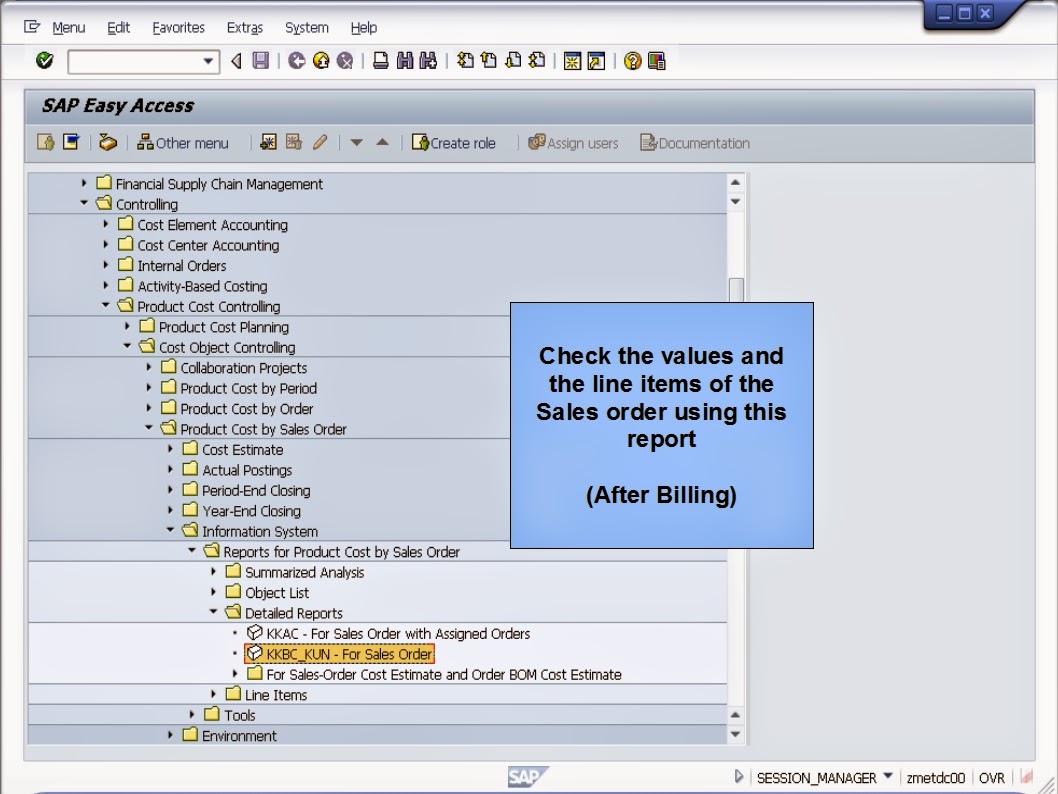Expand the Line Items folder
1058x794 pixels.
coord(213,693)
